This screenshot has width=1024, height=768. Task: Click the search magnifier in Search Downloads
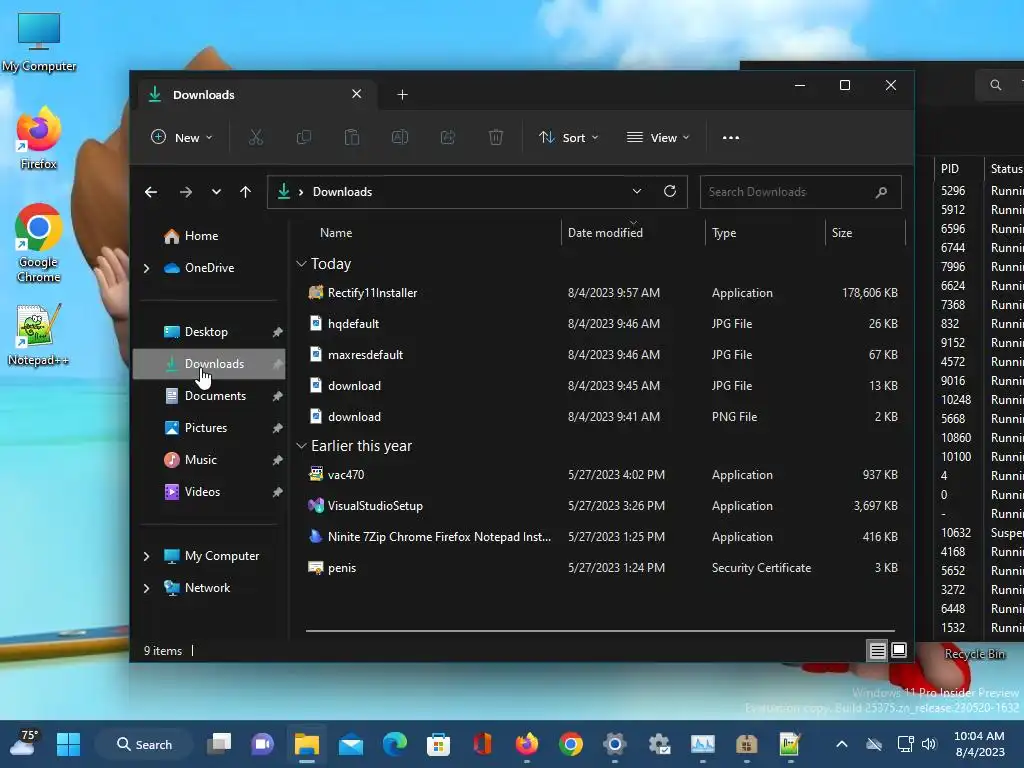pyautogui.click(x=881, y=192)
